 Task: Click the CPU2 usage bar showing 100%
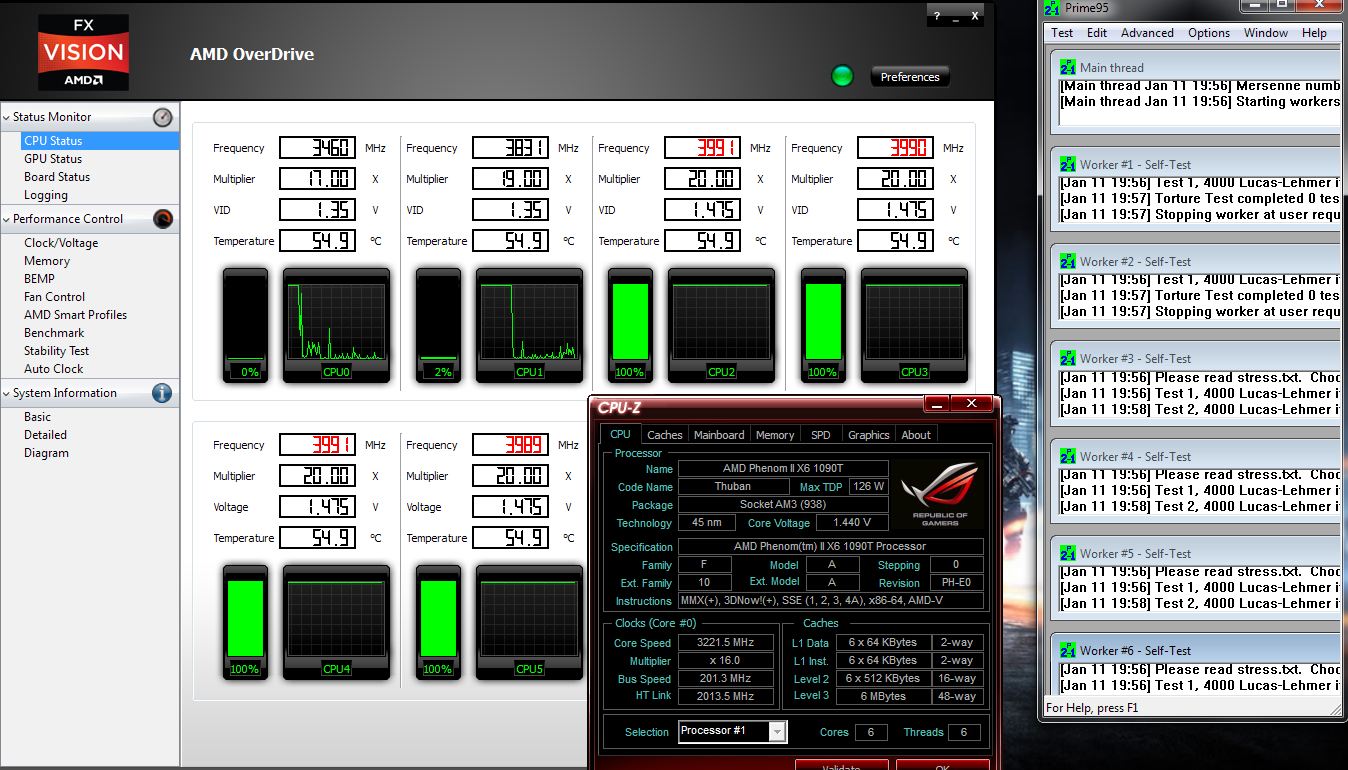[x=630, y=325]
